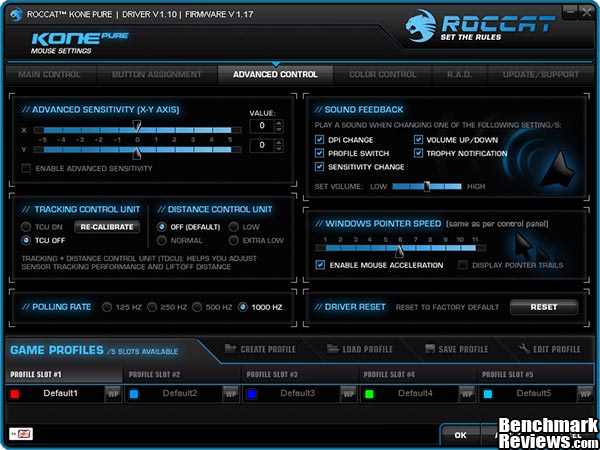The width and height of the screenshot is (600, 450).
Task: Switch to Advanced Control tab
Action: (276, 74)
